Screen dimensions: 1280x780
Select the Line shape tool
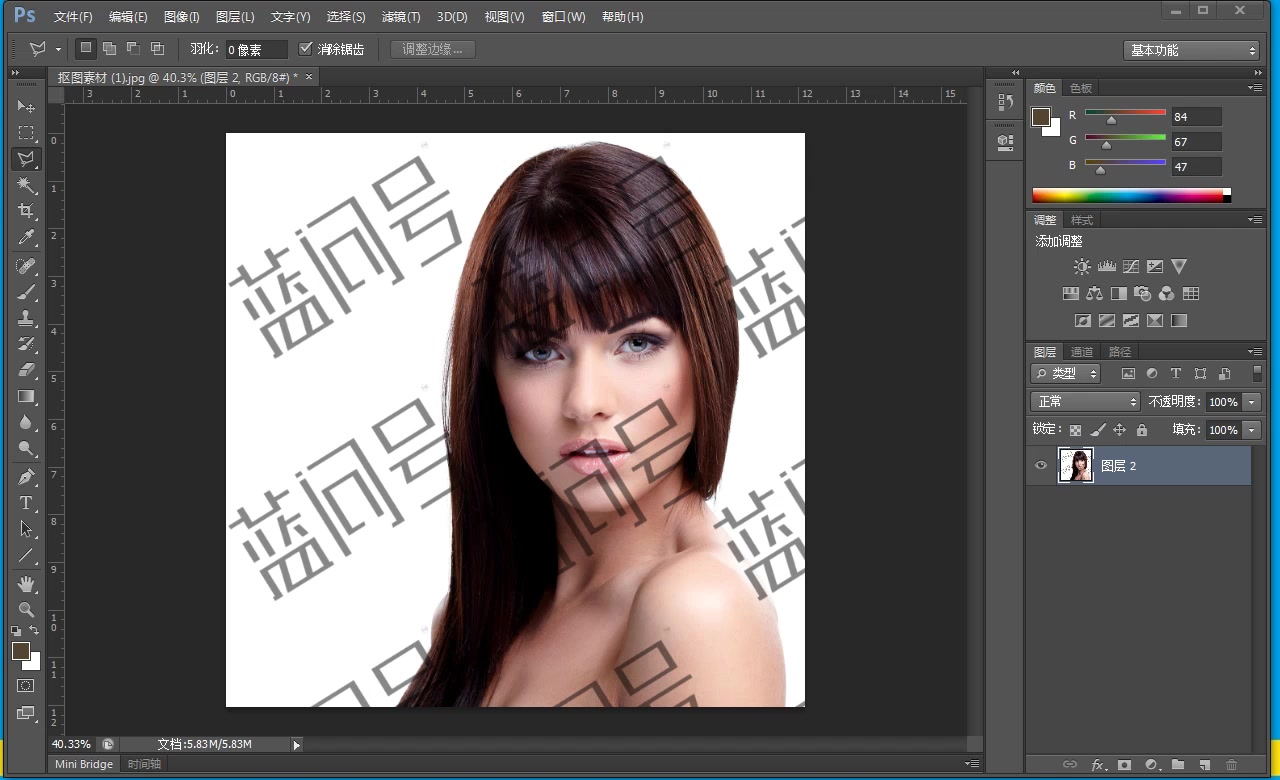[26, 555]
